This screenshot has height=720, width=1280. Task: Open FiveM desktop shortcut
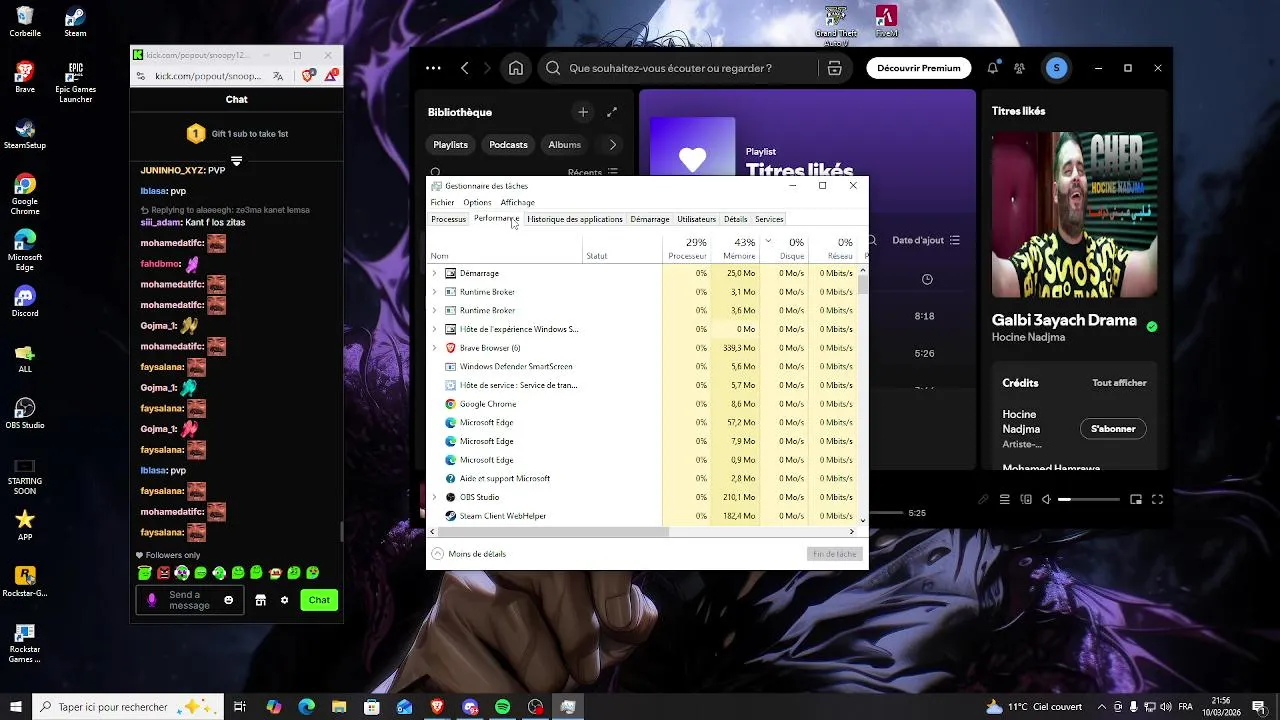(886, 22)
